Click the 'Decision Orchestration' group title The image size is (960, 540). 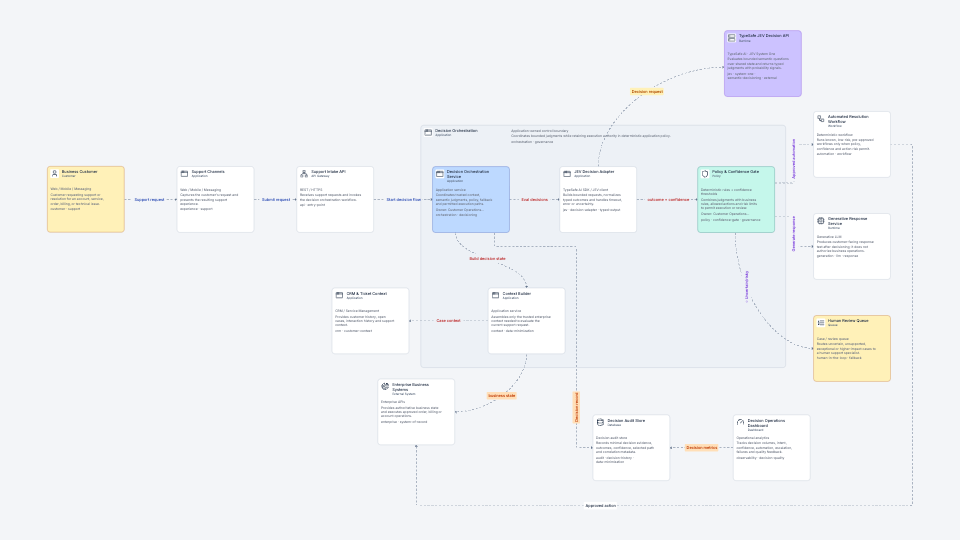[x=456, y=131]
